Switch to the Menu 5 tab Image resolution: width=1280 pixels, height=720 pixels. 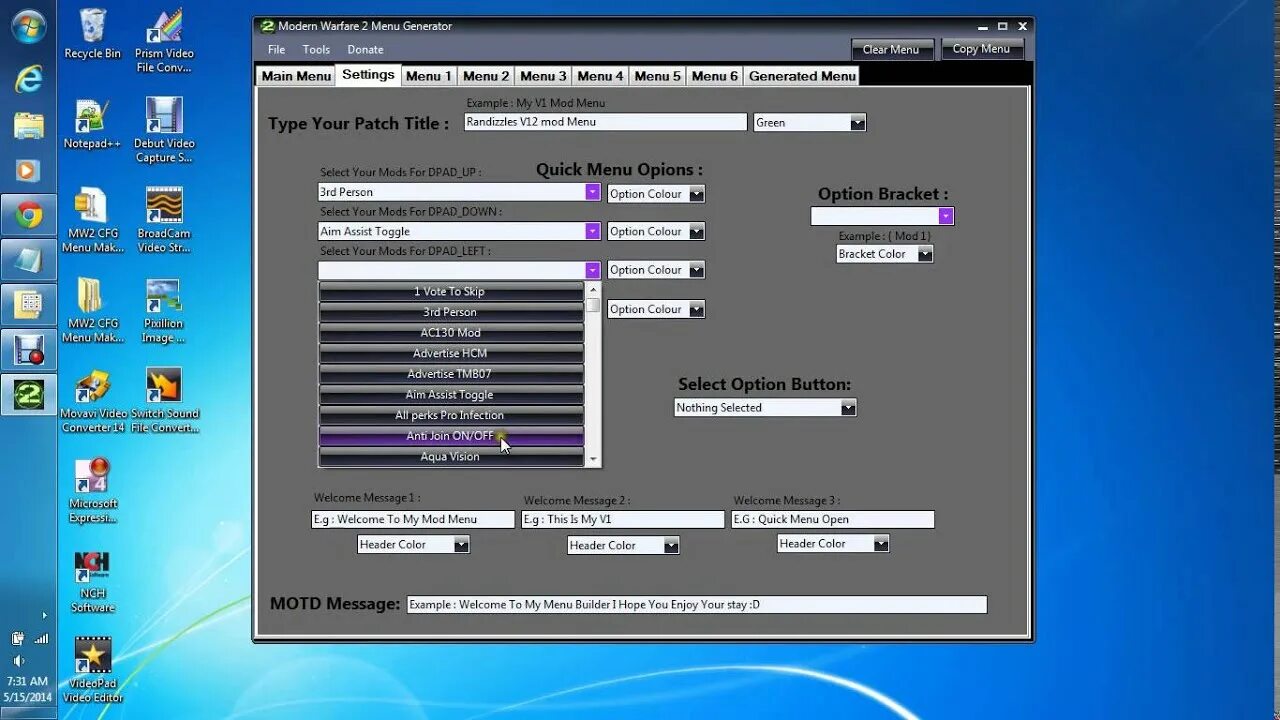[657, 76]
